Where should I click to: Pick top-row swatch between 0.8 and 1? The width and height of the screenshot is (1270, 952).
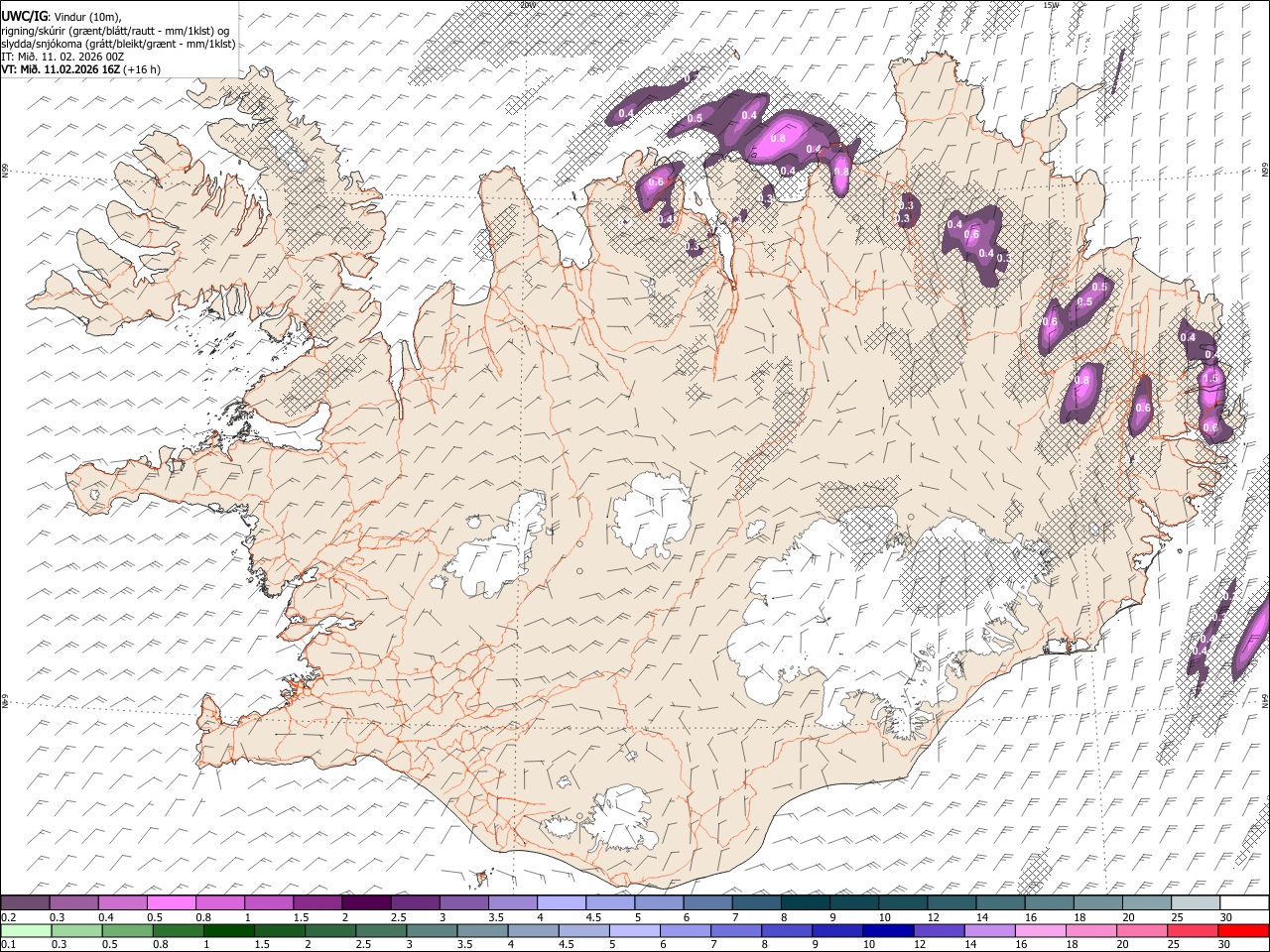[x=219, y=902]
